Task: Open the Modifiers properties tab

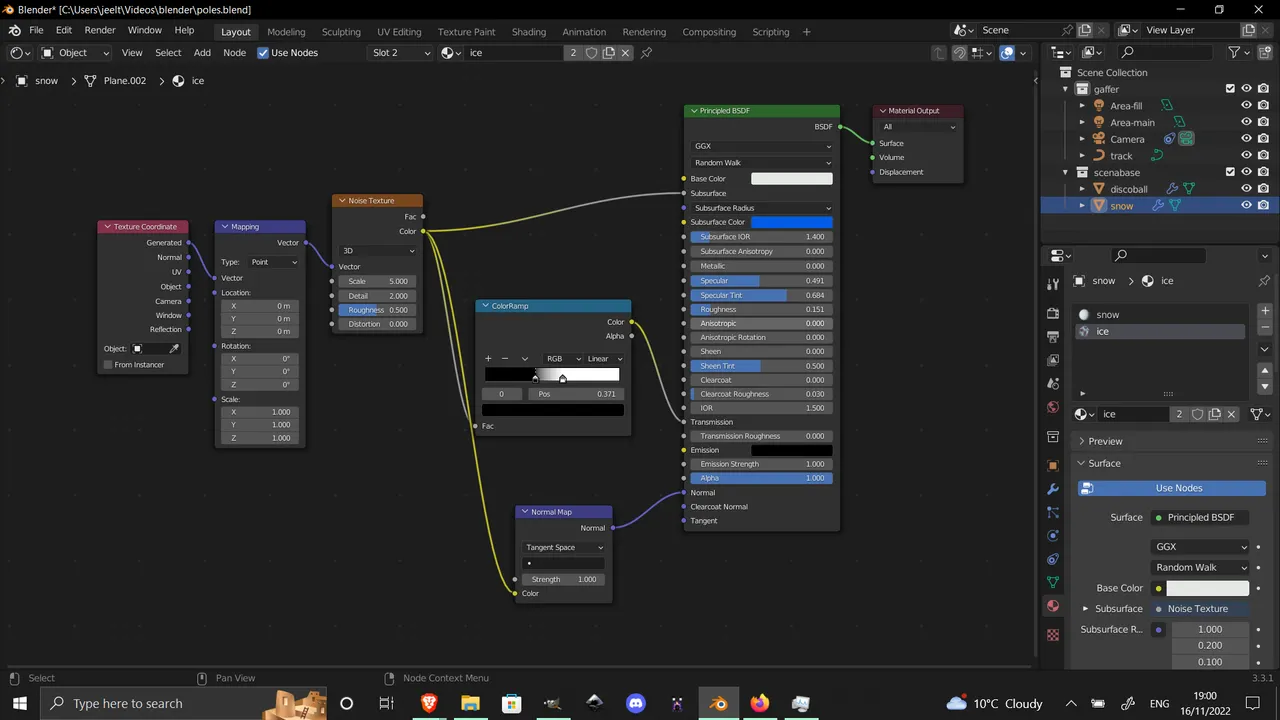Action: tap(1053, 489)
